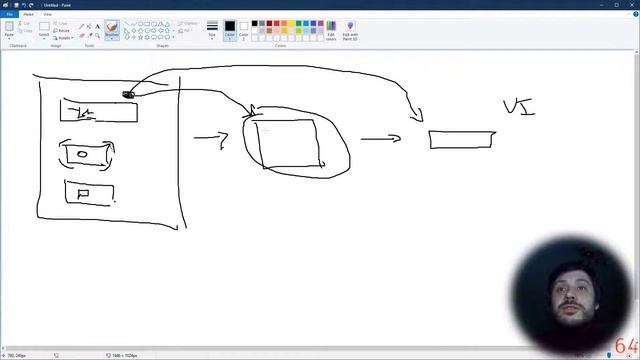Select the Oval shape
This screenshot has height=360, width=640.
click(140, 24)
